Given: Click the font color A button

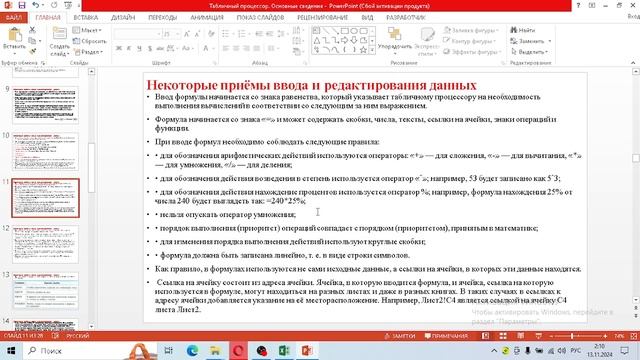Looking at the screenshot, I should [x=206, y=48].
